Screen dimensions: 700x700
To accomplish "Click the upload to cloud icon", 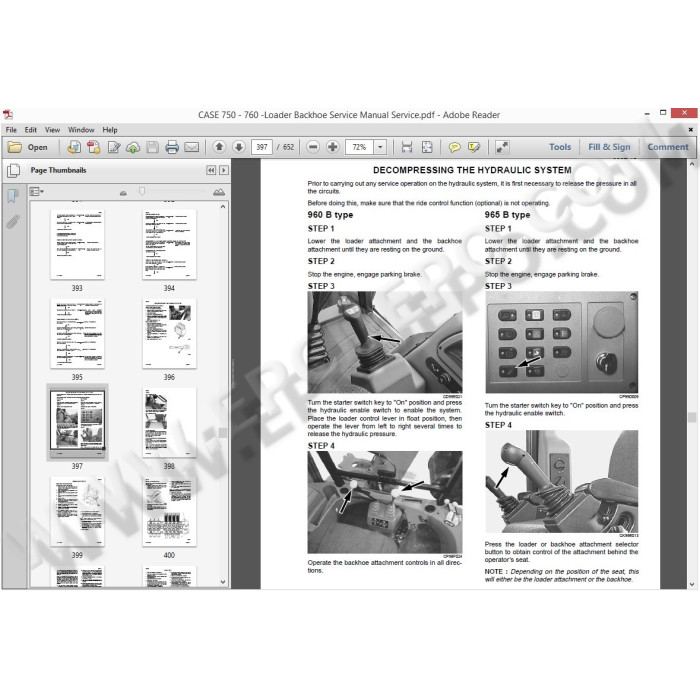I will pyautogui.click(x=133, y=147).
